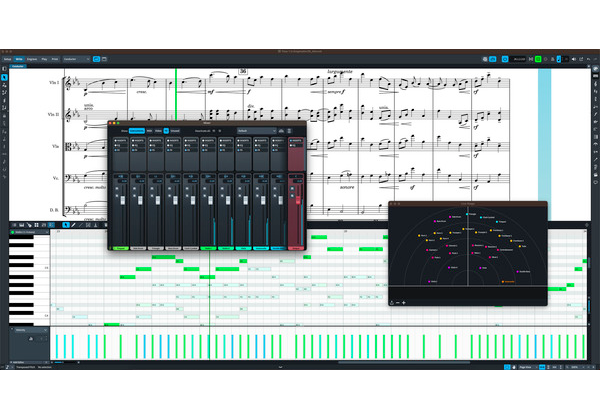Select the pencil draw tool in key editor
Screen dimensions: 600x420
(x=73, y=225)
